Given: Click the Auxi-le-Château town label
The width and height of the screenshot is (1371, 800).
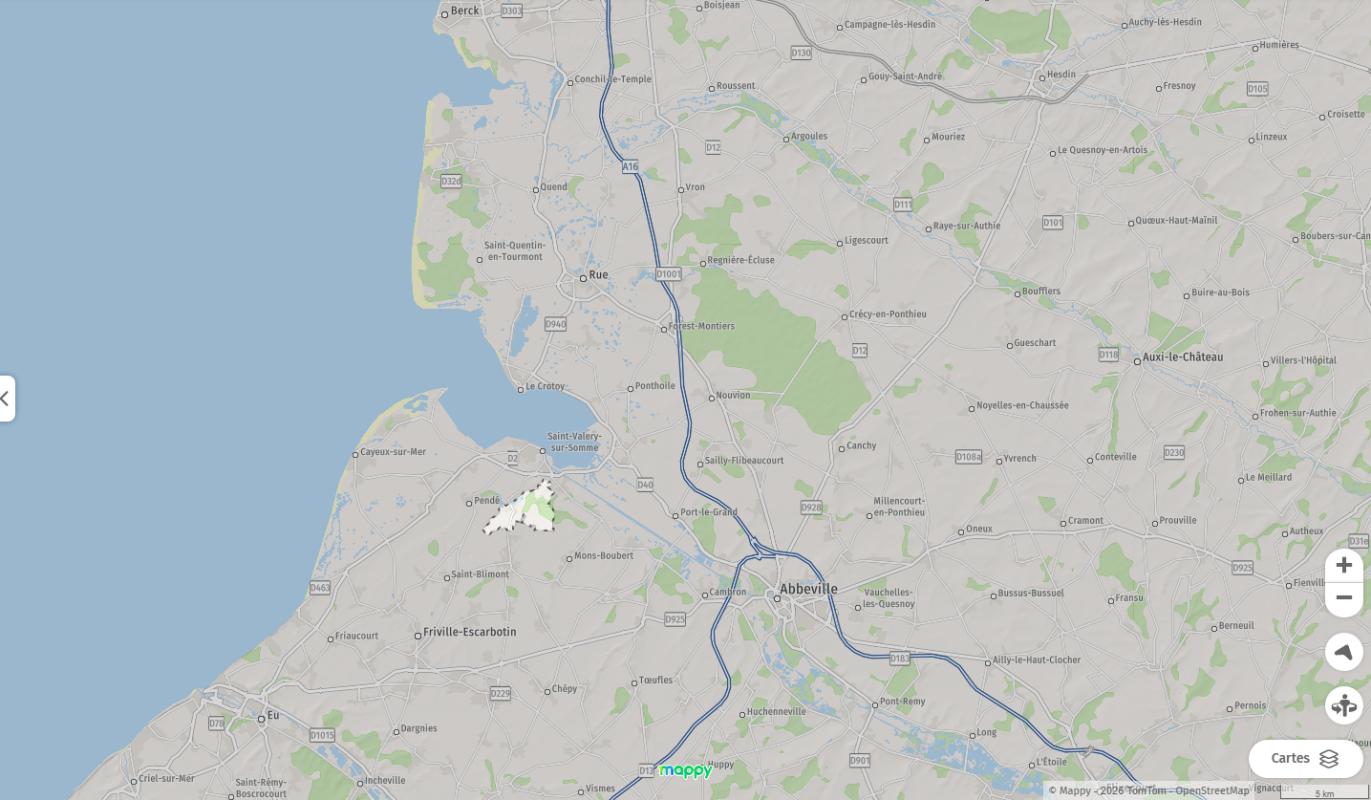Looking at the screenshot, I should pyautogui.click(x=1182, y=357).
